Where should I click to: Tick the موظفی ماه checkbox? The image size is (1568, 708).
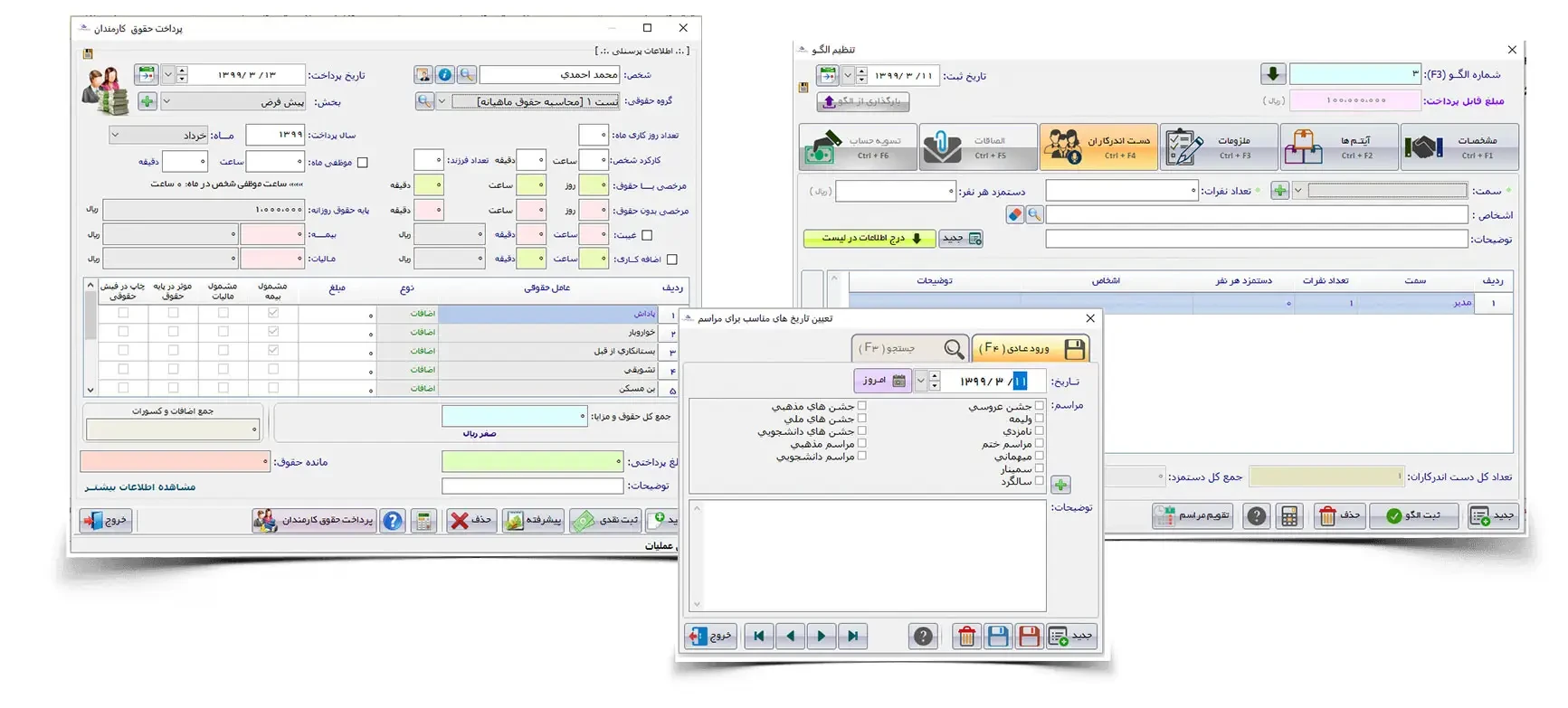point(363,163)
